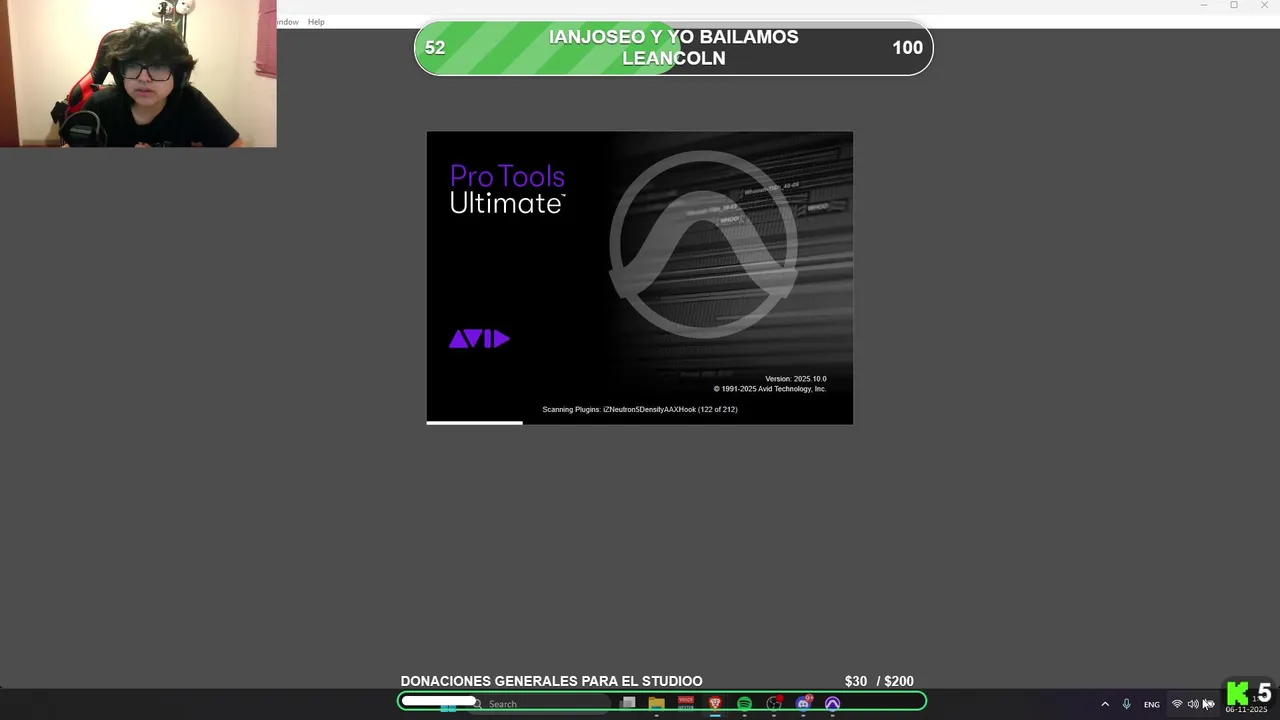Open File Explorer from the taskbar

pyautogui.click(x=657, y=703)
